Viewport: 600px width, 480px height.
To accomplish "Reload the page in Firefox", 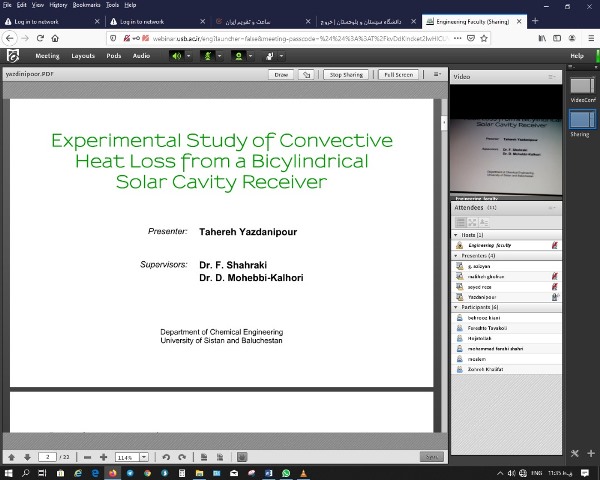I will [40, 38].
